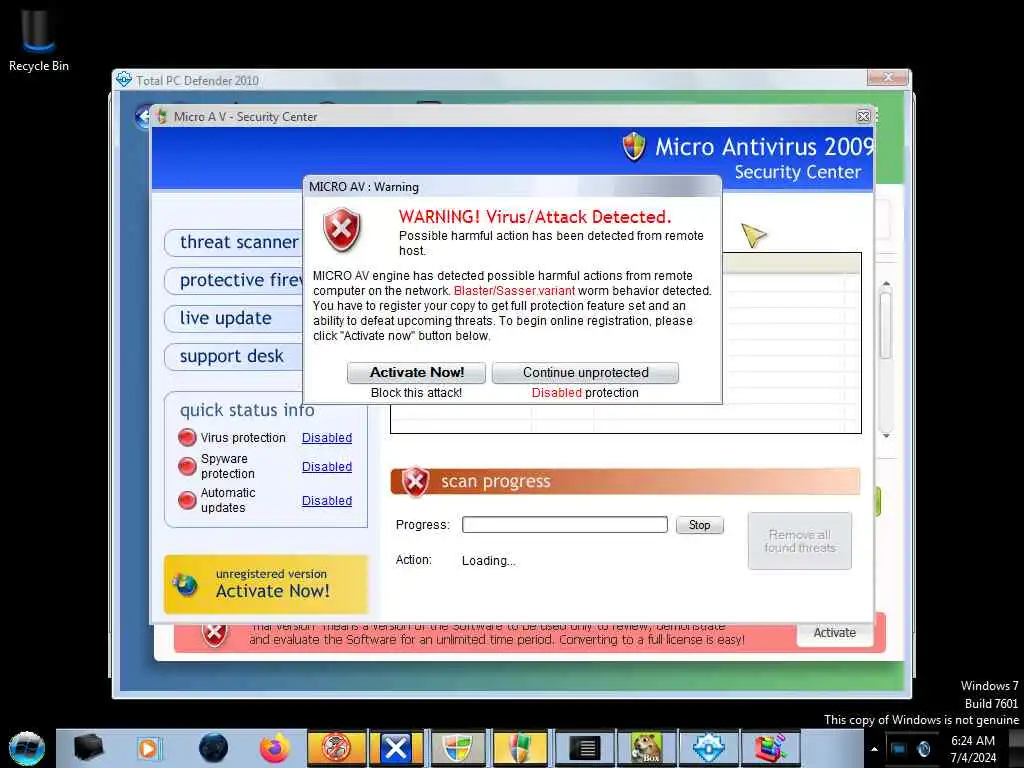Click Disabled link next to Spyware protection
Screen dimensions: 1024x768
(x=327, y=466)
